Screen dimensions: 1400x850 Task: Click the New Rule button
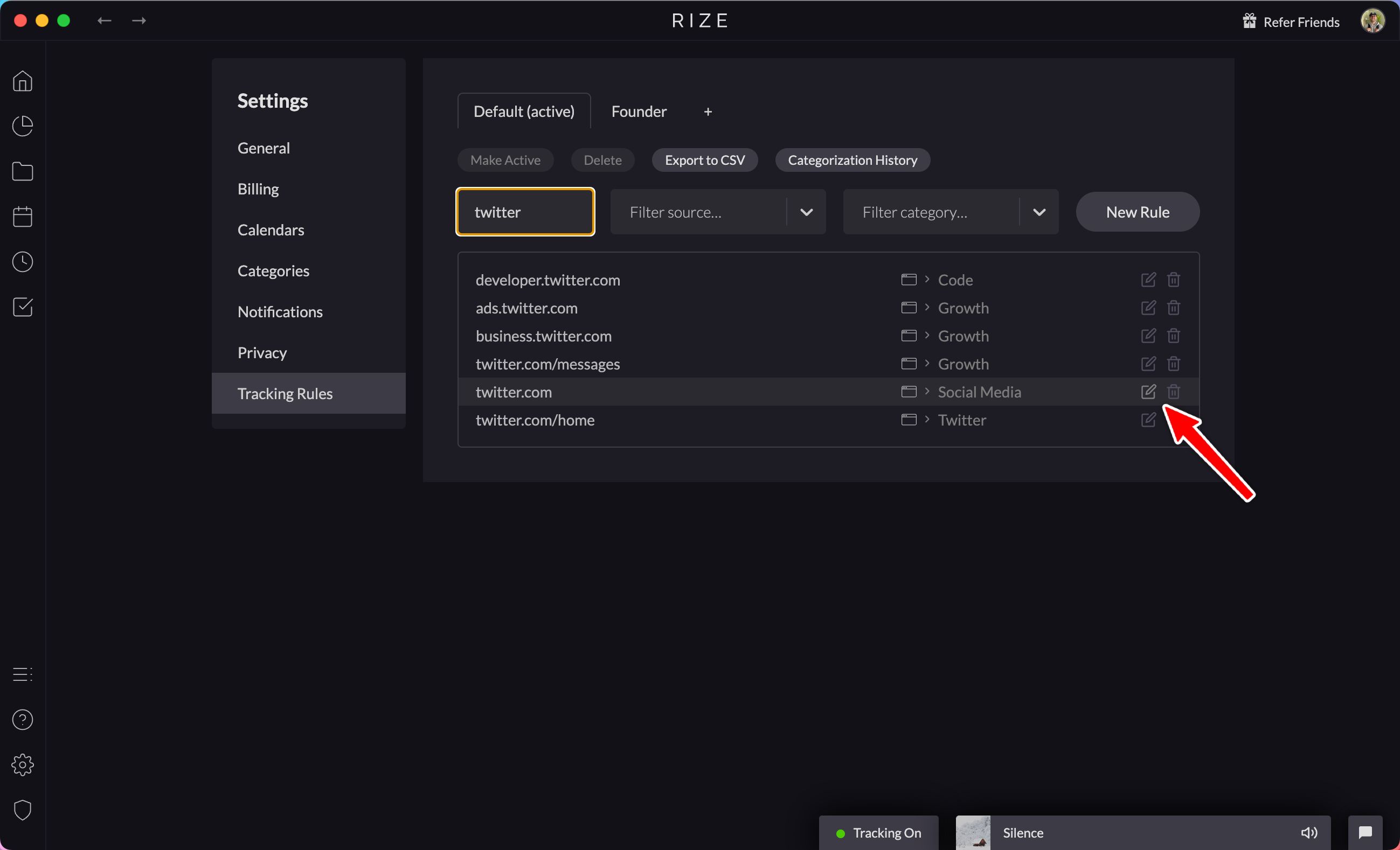coord(1138,212)
